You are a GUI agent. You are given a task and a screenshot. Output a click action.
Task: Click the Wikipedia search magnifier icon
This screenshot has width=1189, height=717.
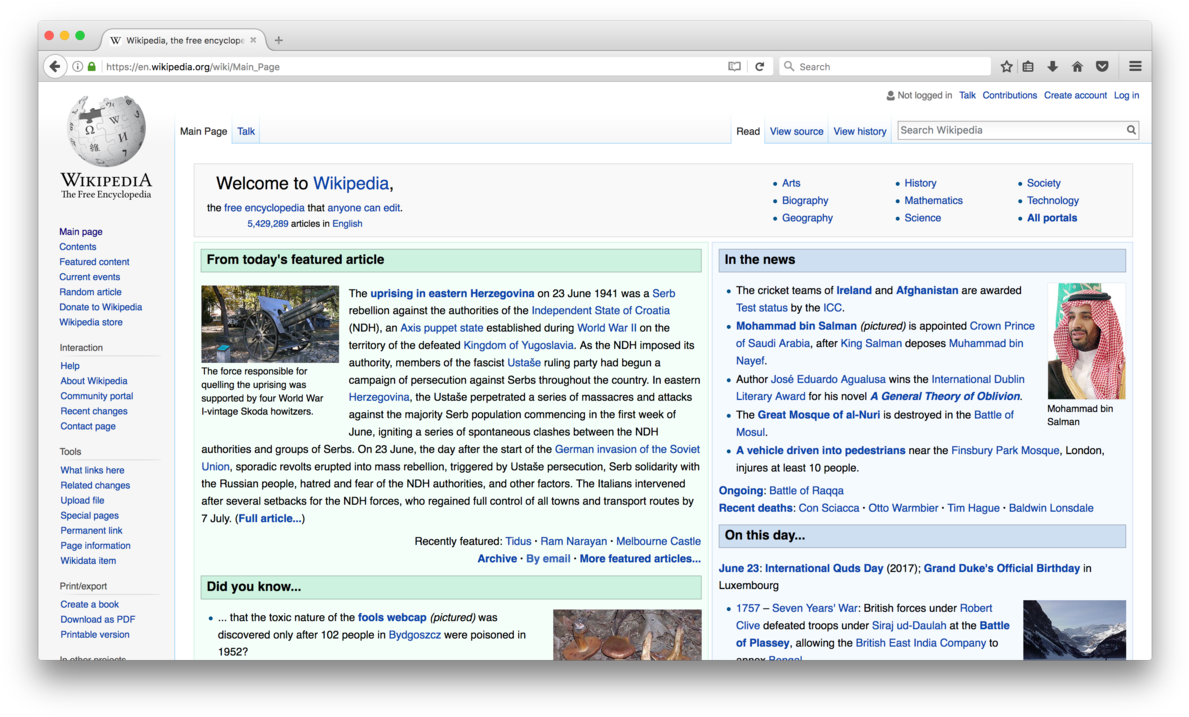(1131, 130)
